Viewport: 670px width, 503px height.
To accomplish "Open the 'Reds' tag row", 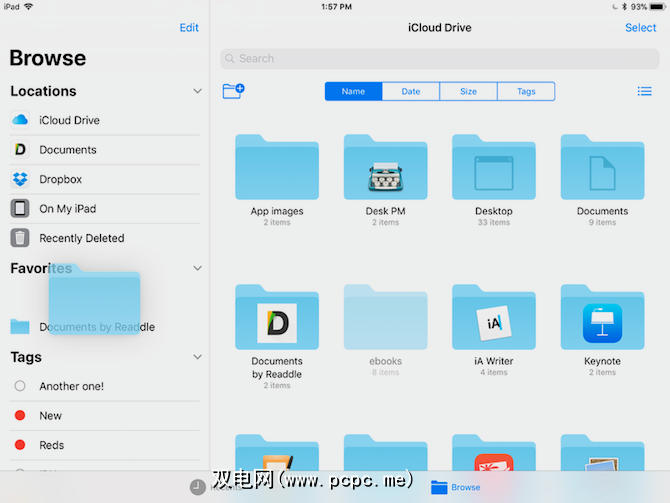I will click(105, 445).
